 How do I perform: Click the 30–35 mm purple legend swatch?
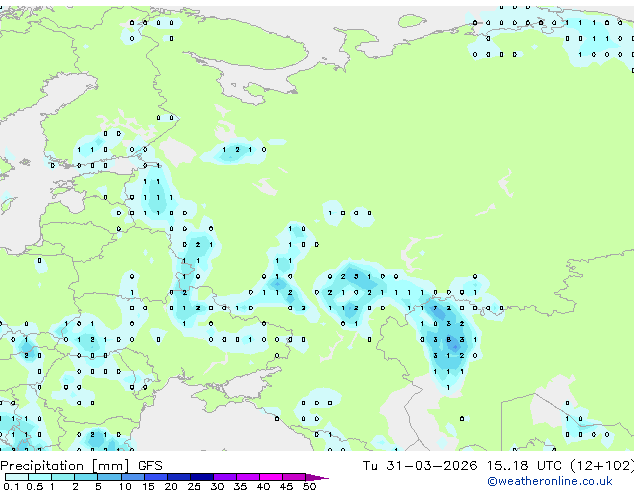pos(225,477)
